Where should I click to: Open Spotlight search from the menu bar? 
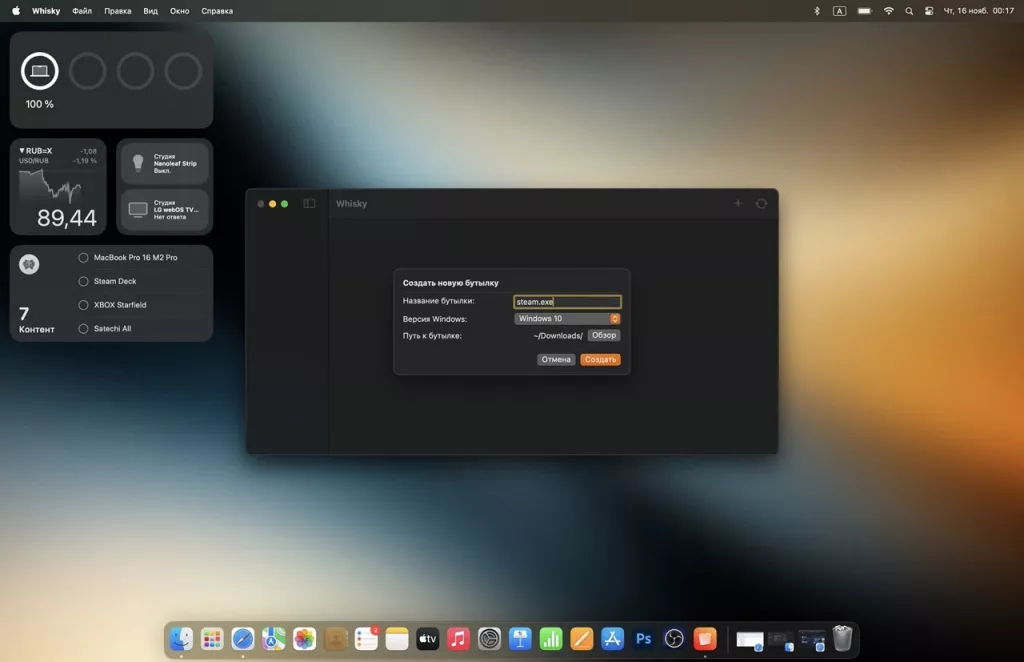[908, 11]
